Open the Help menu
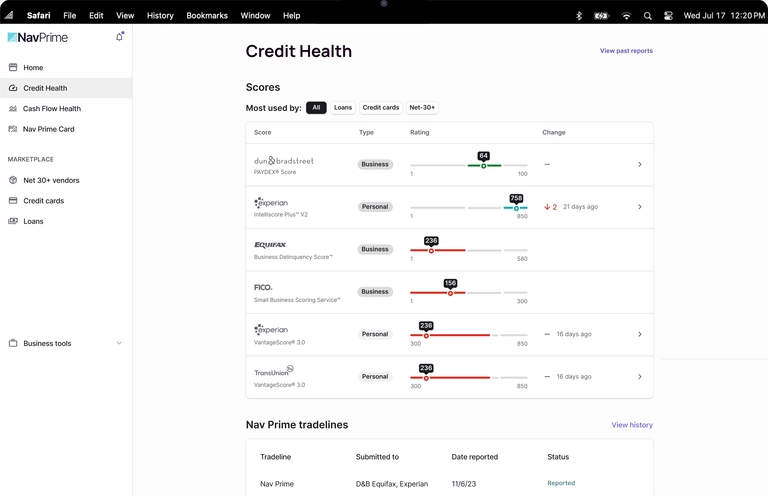The height and width of the screenshot is (496, 768). point(291,16)
